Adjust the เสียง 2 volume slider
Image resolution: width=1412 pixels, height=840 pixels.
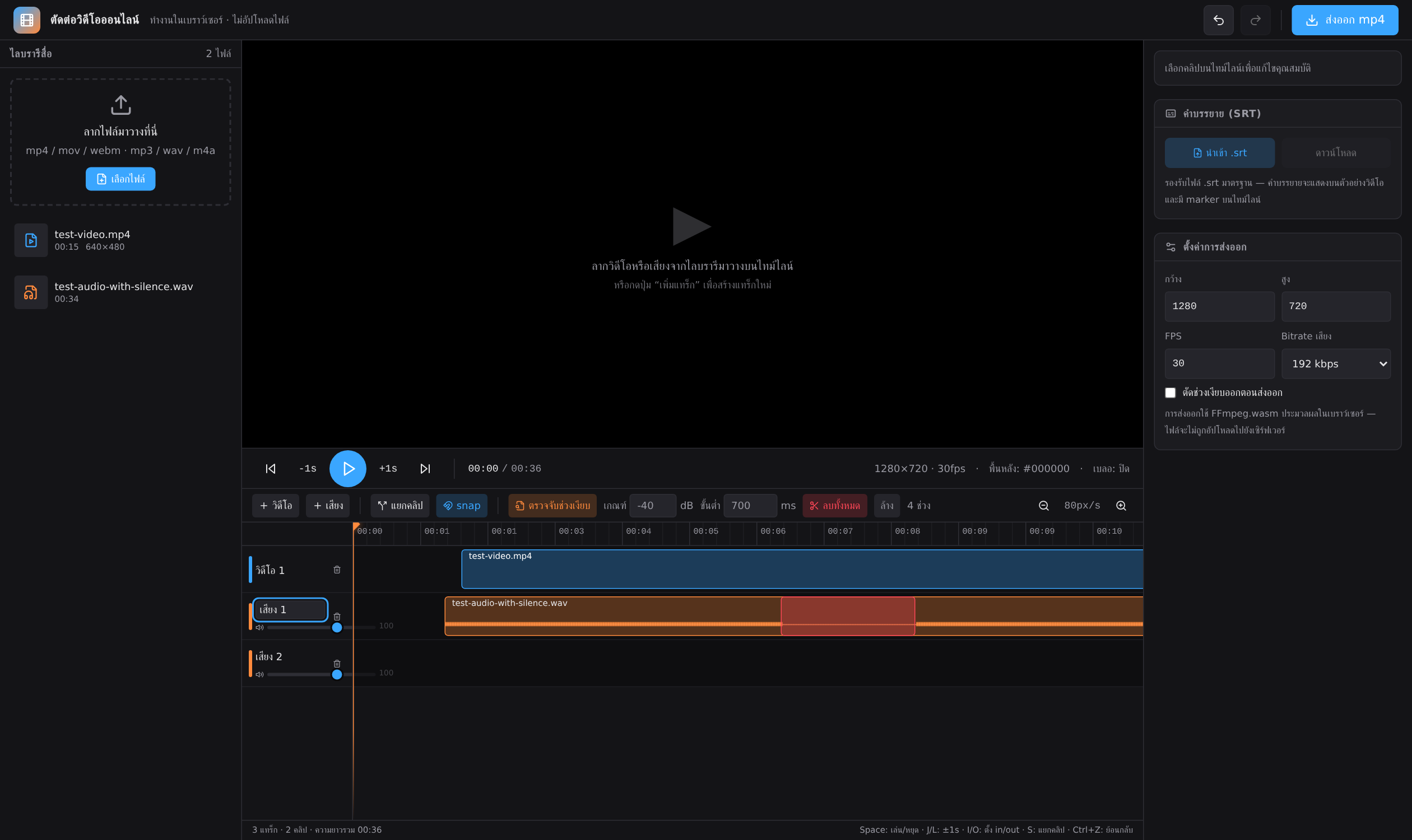[x=321, y=674]
